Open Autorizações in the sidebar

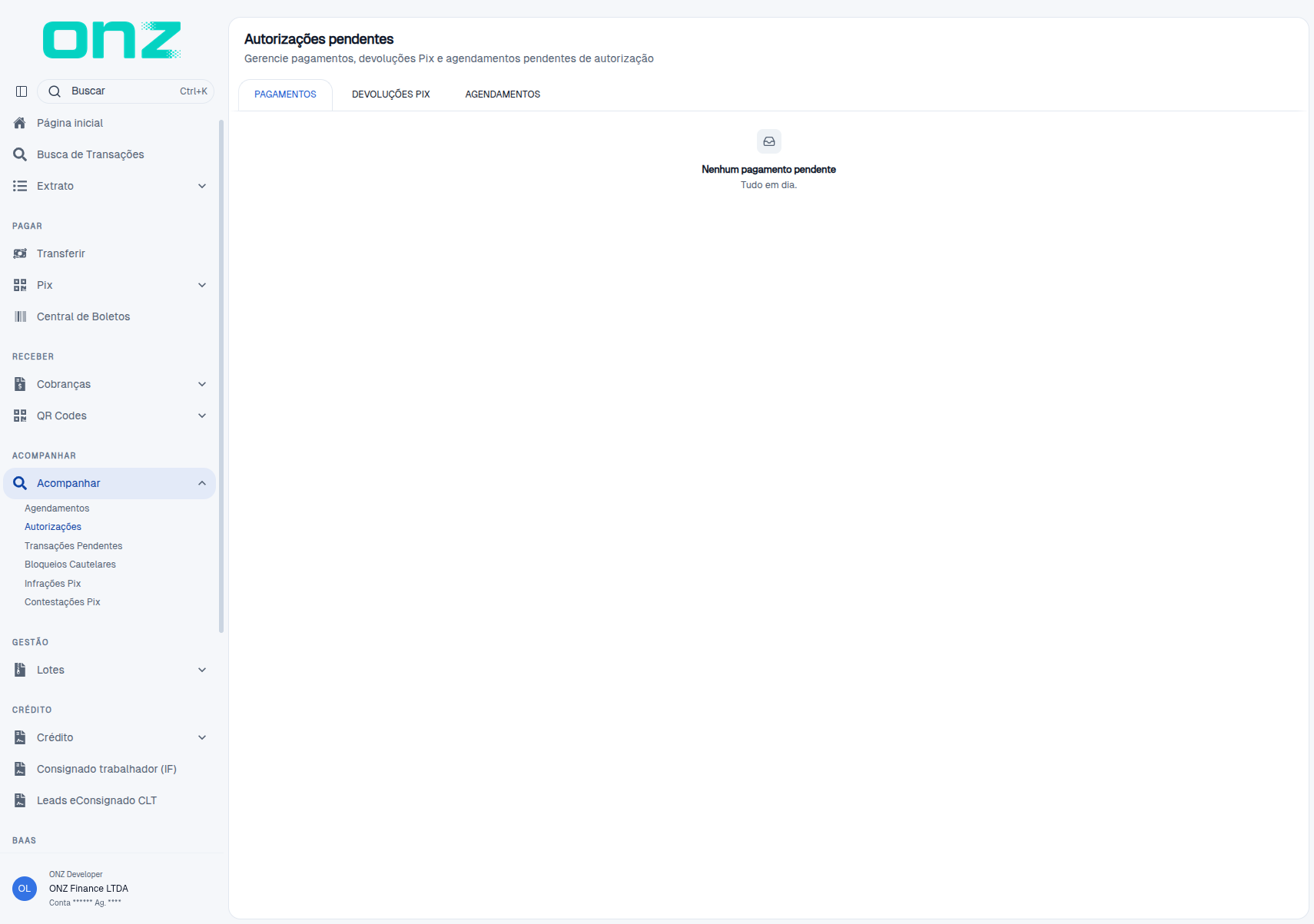[x=53, y=527]
